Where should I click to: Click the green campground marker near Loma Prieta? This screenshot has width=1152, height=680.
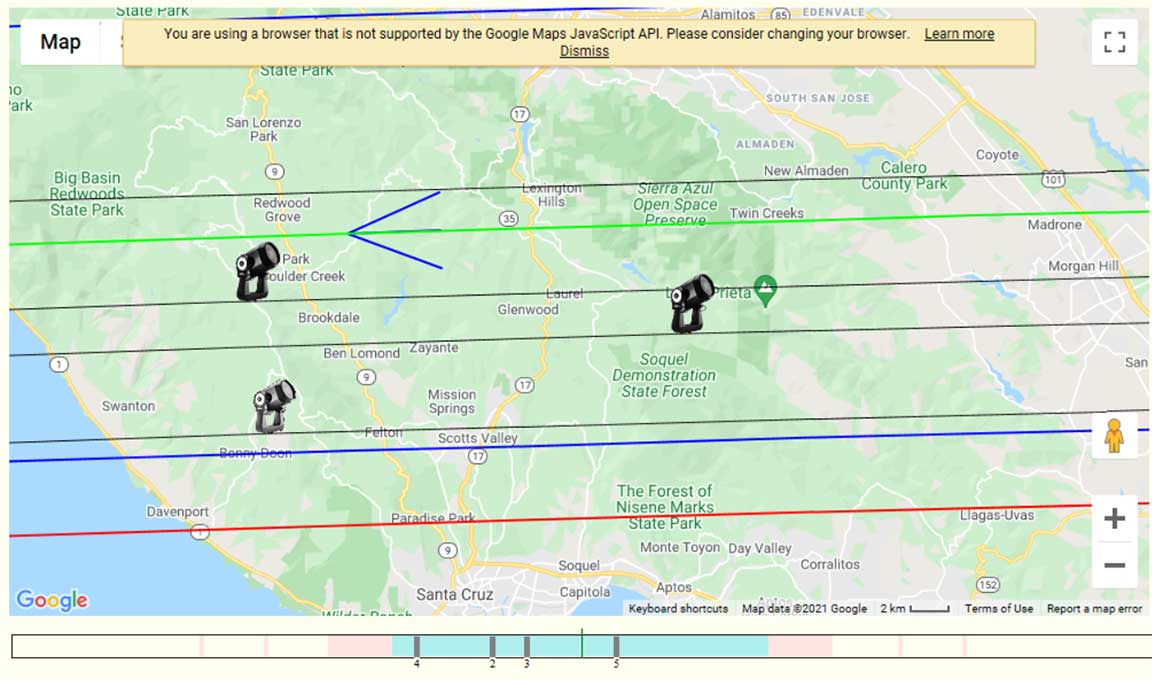[x=765, y=292]
